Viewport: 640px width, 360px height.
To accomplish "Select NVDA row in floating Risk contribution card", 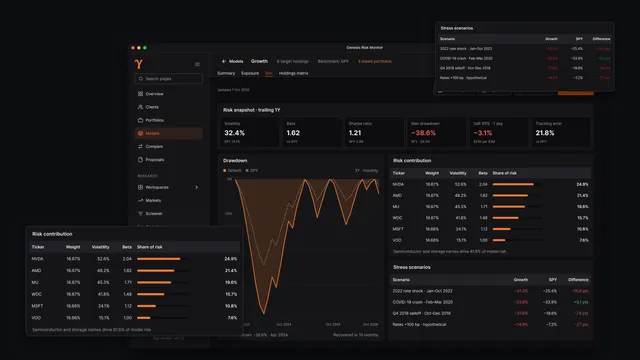I will tap(135, 259).
